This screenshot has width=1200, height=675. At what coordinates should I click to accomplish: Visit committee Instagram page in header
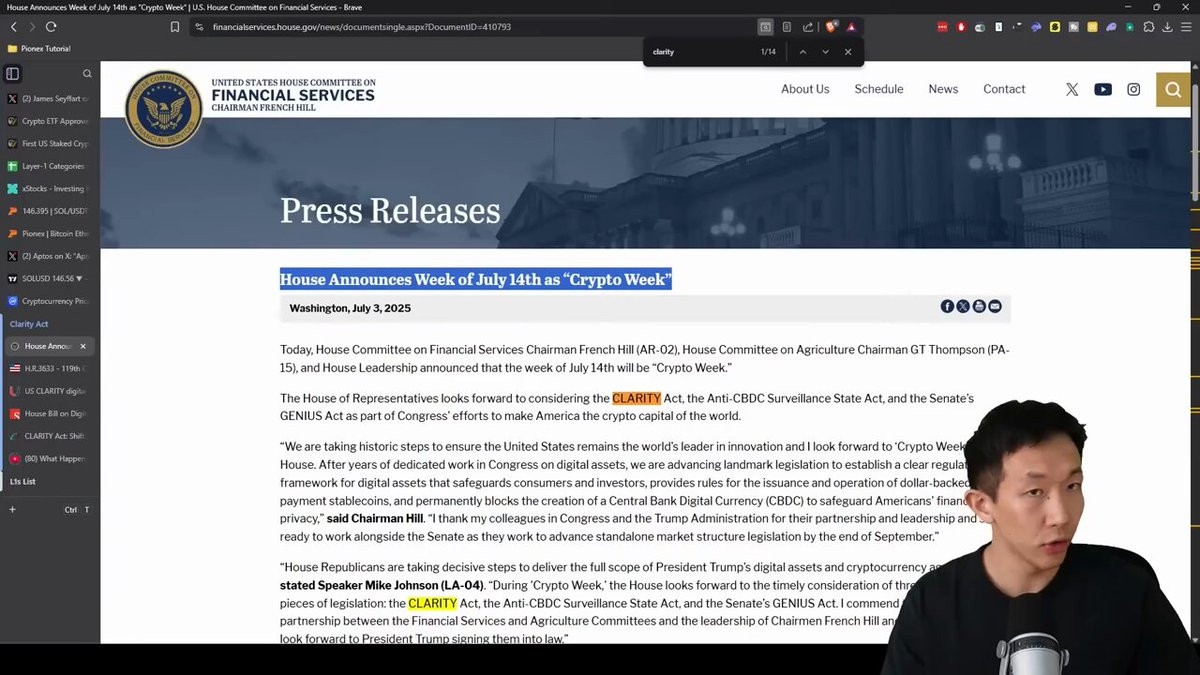pyautogui.click(x=1134, y=89)
